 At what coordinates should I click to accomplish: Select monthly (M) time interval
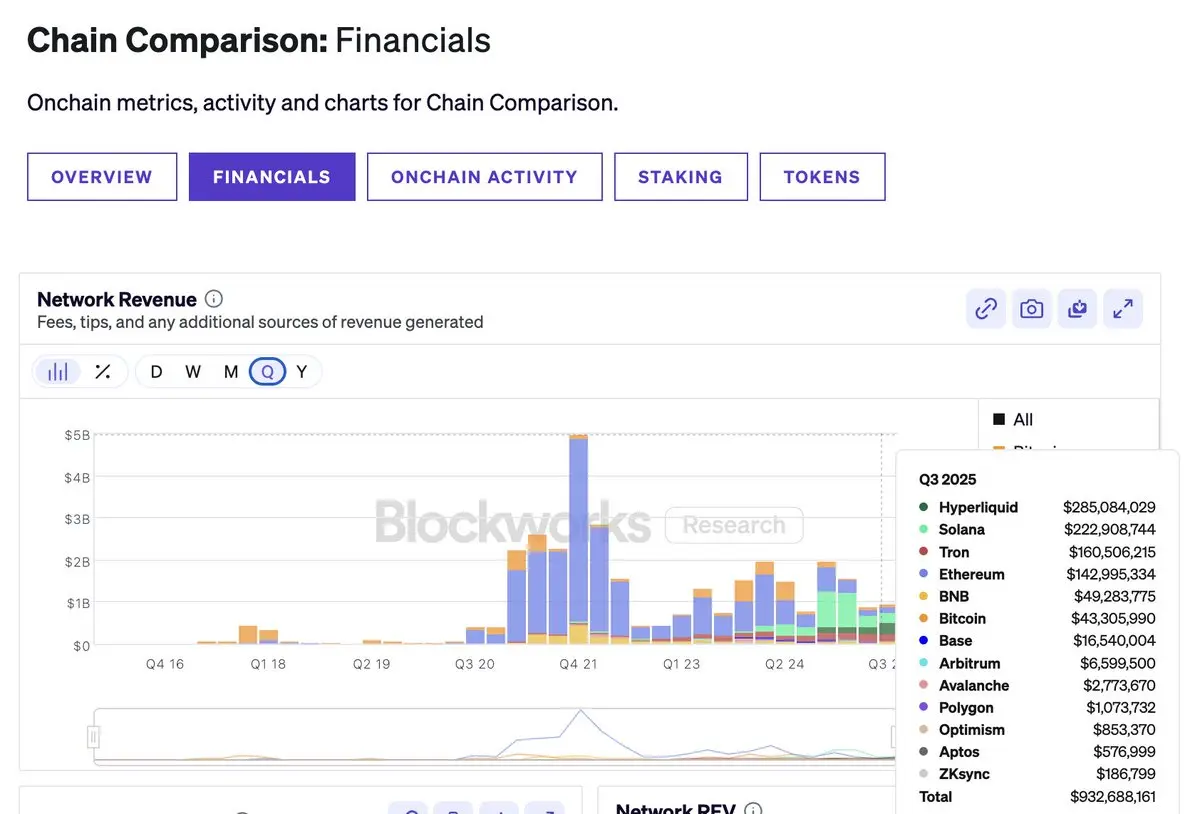(231, 372)
